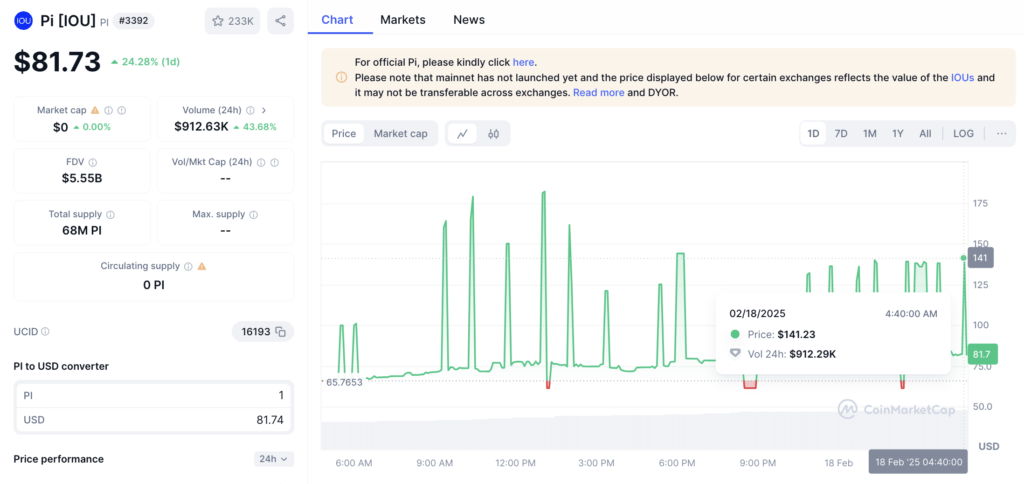
Task: Copy the UCID 16193 value
Action: [280, 332]
